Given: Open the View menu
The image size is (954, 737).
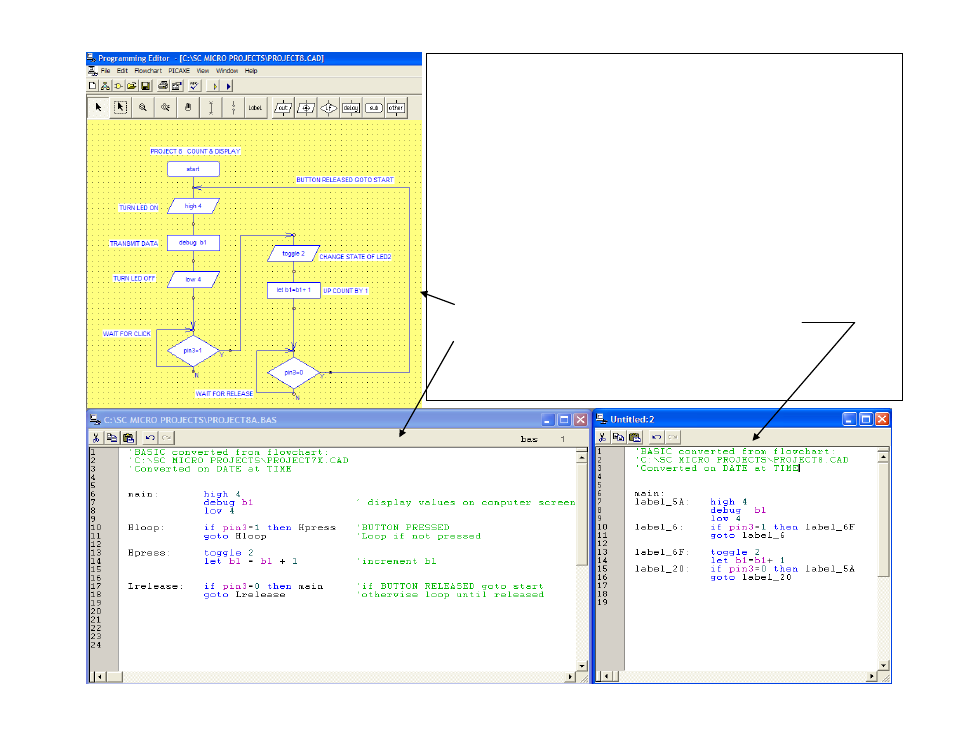Looking at the screenshot, I should [x=203, y=71].
